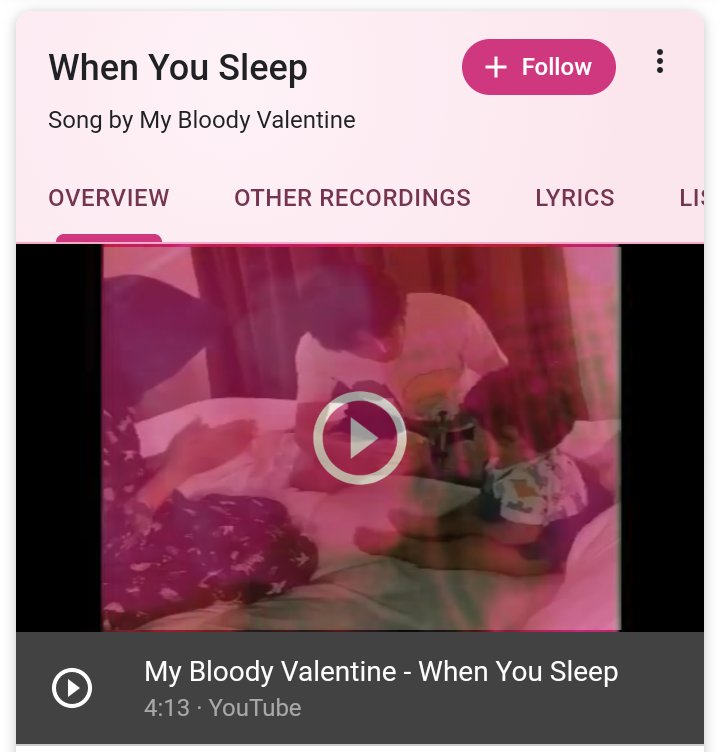Click the small circled play icon beside the title
This screenshot has height=752, width=720.
(72, 688)
